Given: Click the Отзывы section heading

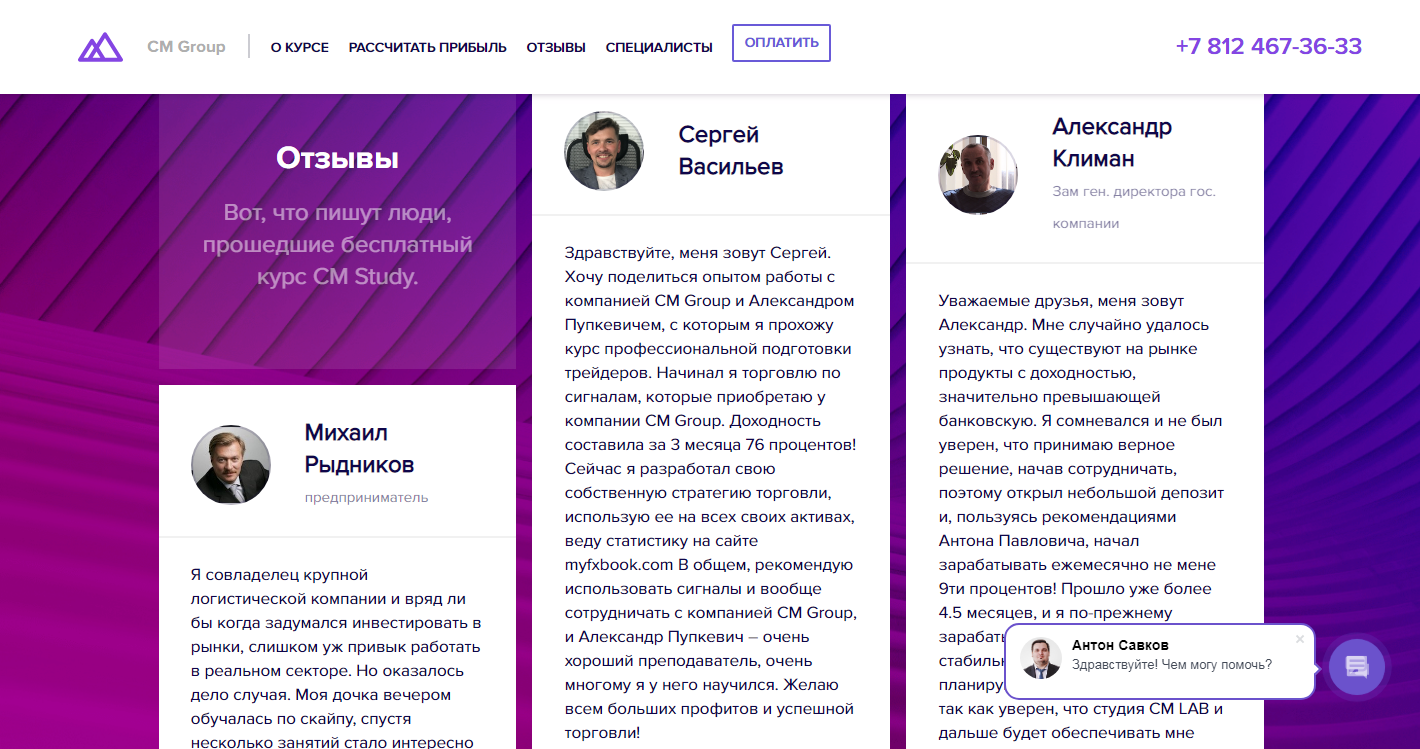Looking at the screenshot, I should tap(337, 158).
